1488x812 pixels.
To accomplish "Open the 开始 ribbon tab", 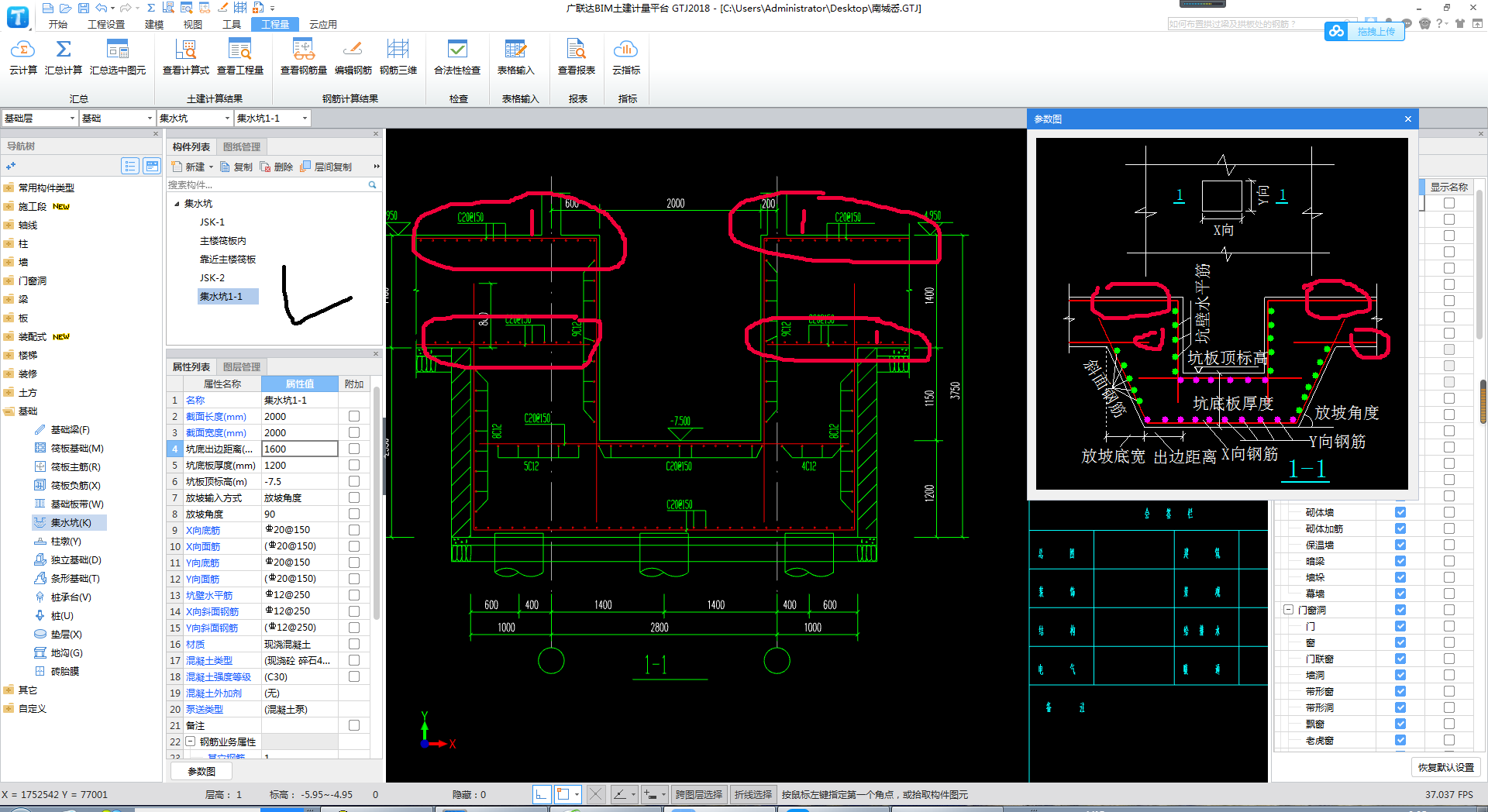I will (x=58, y=25).
